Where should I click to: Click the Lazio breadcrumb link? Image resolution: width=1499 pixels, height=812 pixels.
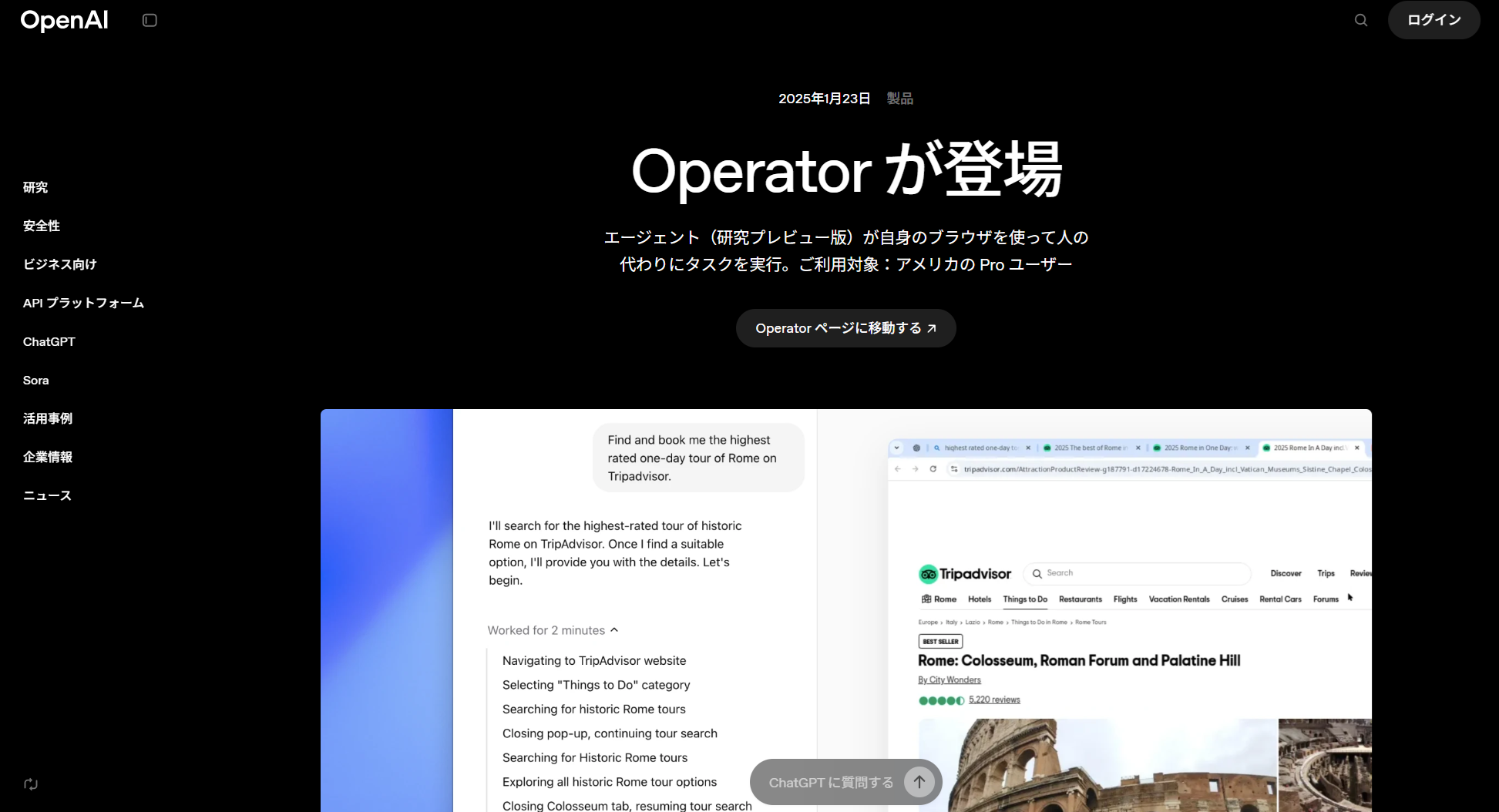(x=973, y=622)
